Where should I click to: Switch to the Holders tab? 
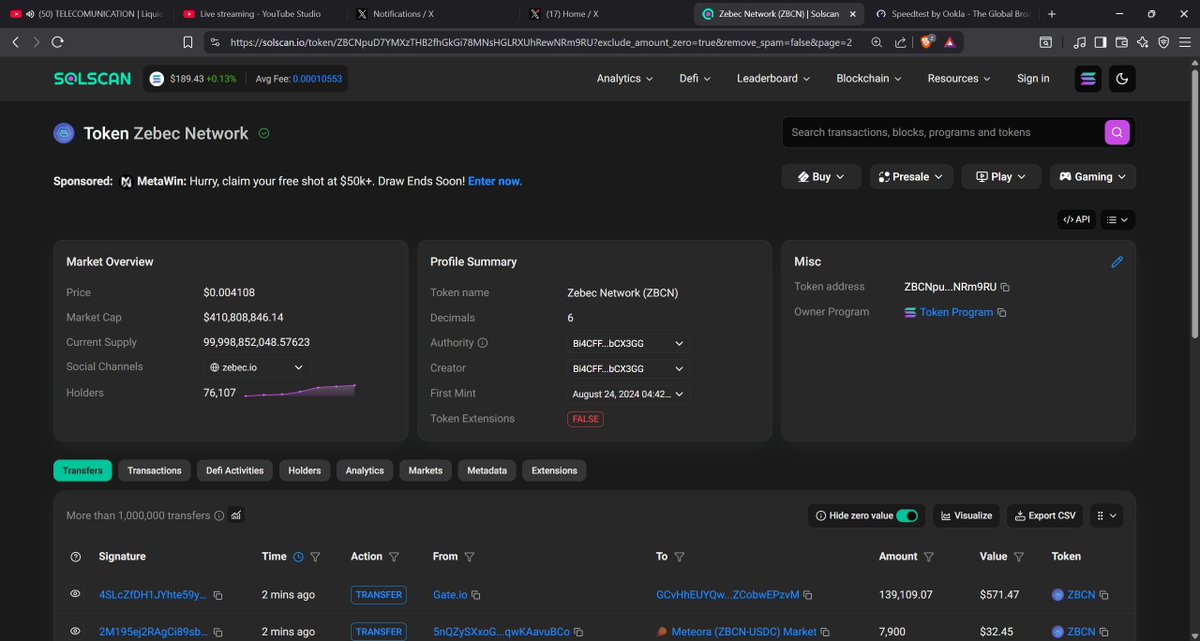[305, 471]
